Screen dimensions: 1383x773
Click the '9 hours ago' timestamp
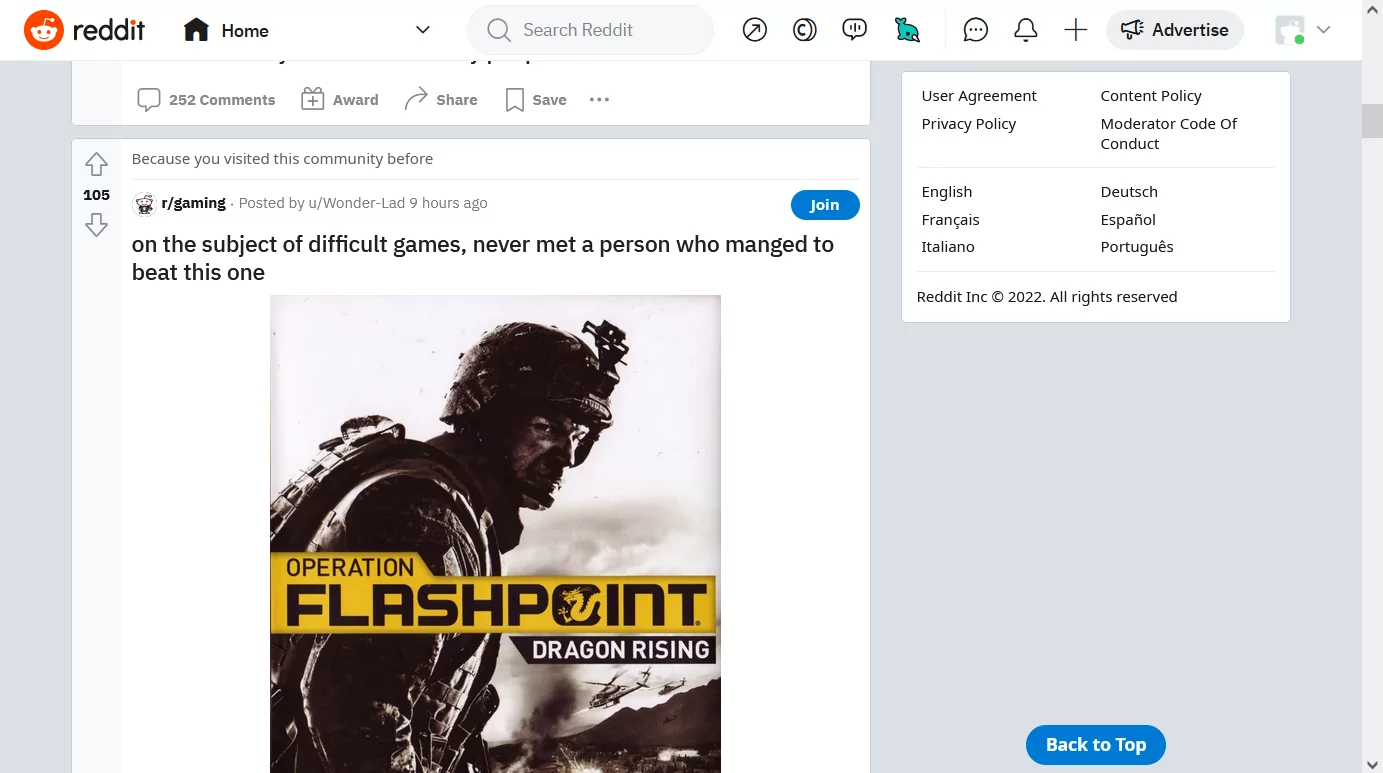[448, 203]
